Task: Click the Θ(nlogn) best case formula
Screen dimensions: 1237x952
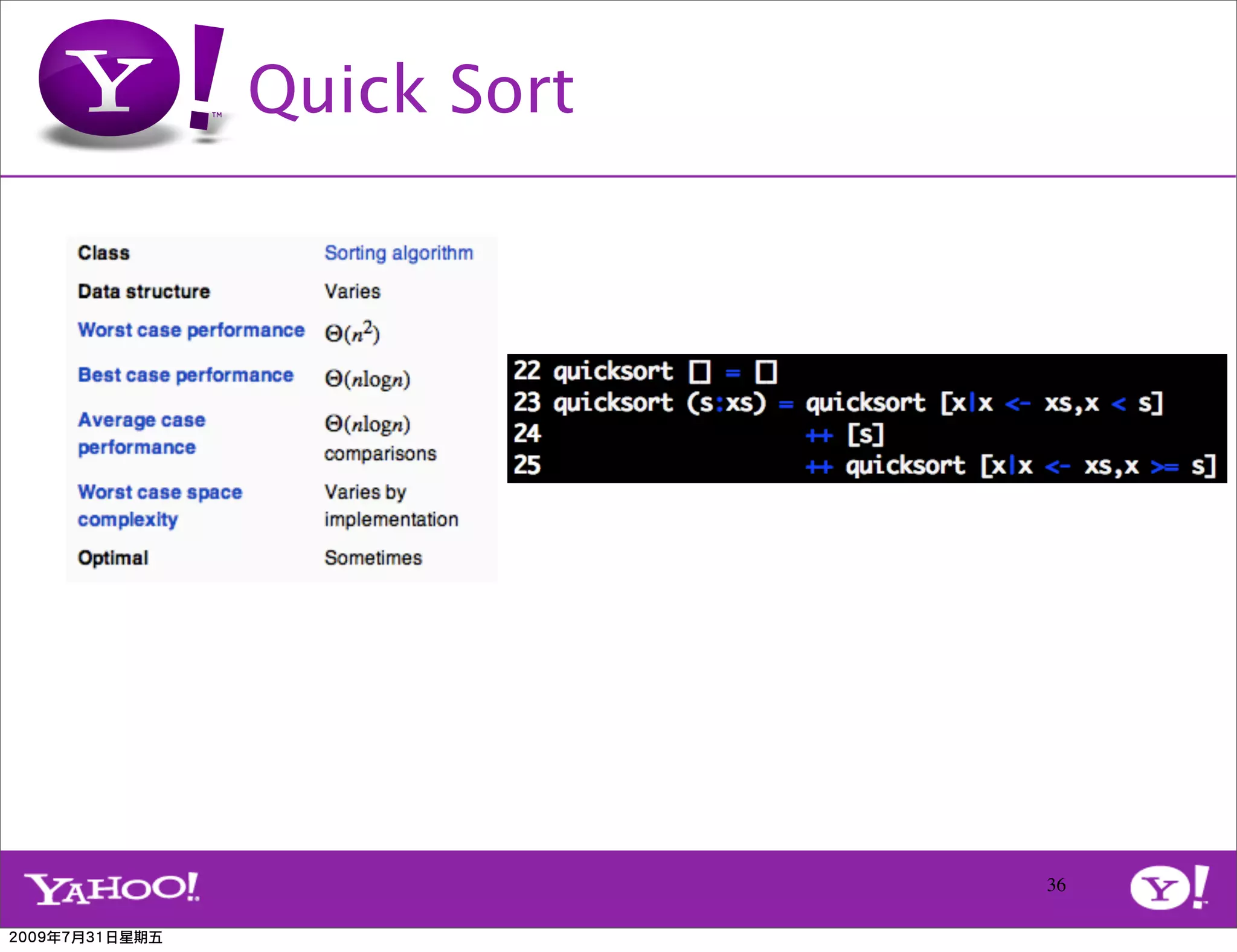Action: click(x=367, y=378)
